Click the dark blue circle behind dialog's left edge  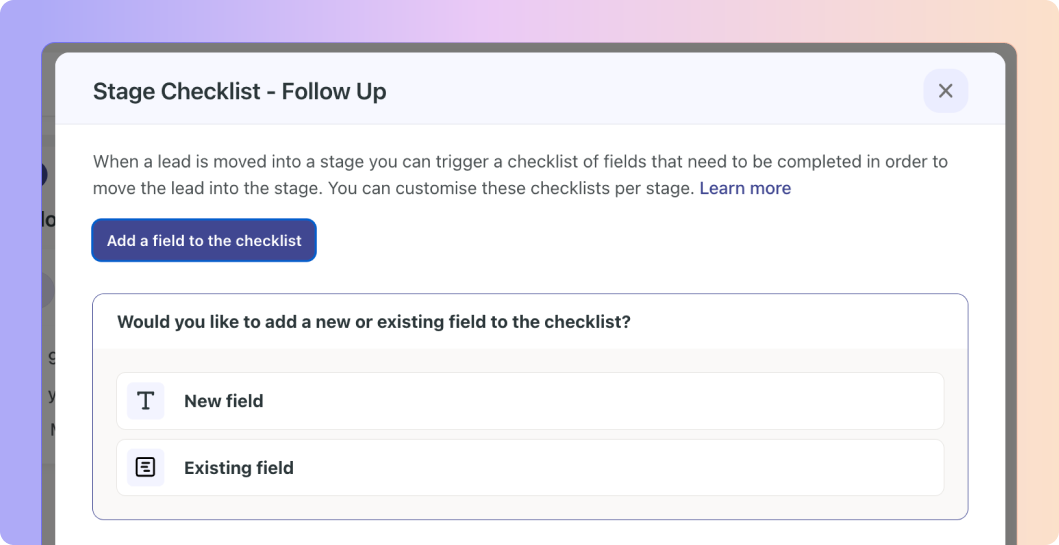tap(43, 175)
